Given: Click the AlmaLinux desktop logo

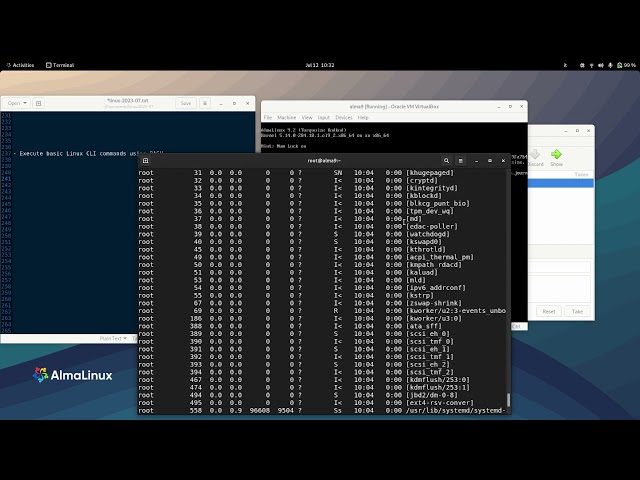Looking at the screenshot, I should point(73,375).
